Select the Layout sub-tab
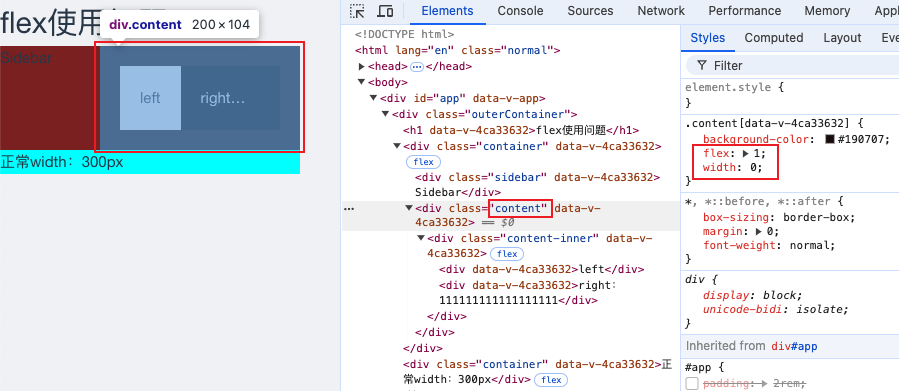The image size is (899, 391). (842, 38)
